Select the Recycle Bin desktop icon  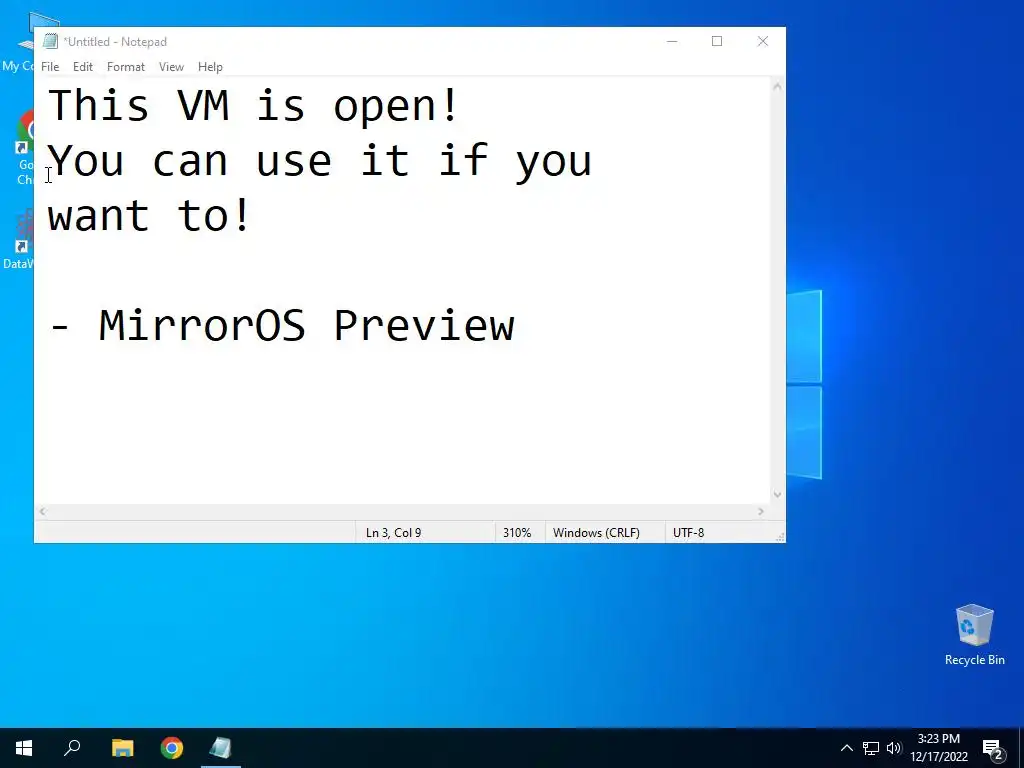coord(974,635)
